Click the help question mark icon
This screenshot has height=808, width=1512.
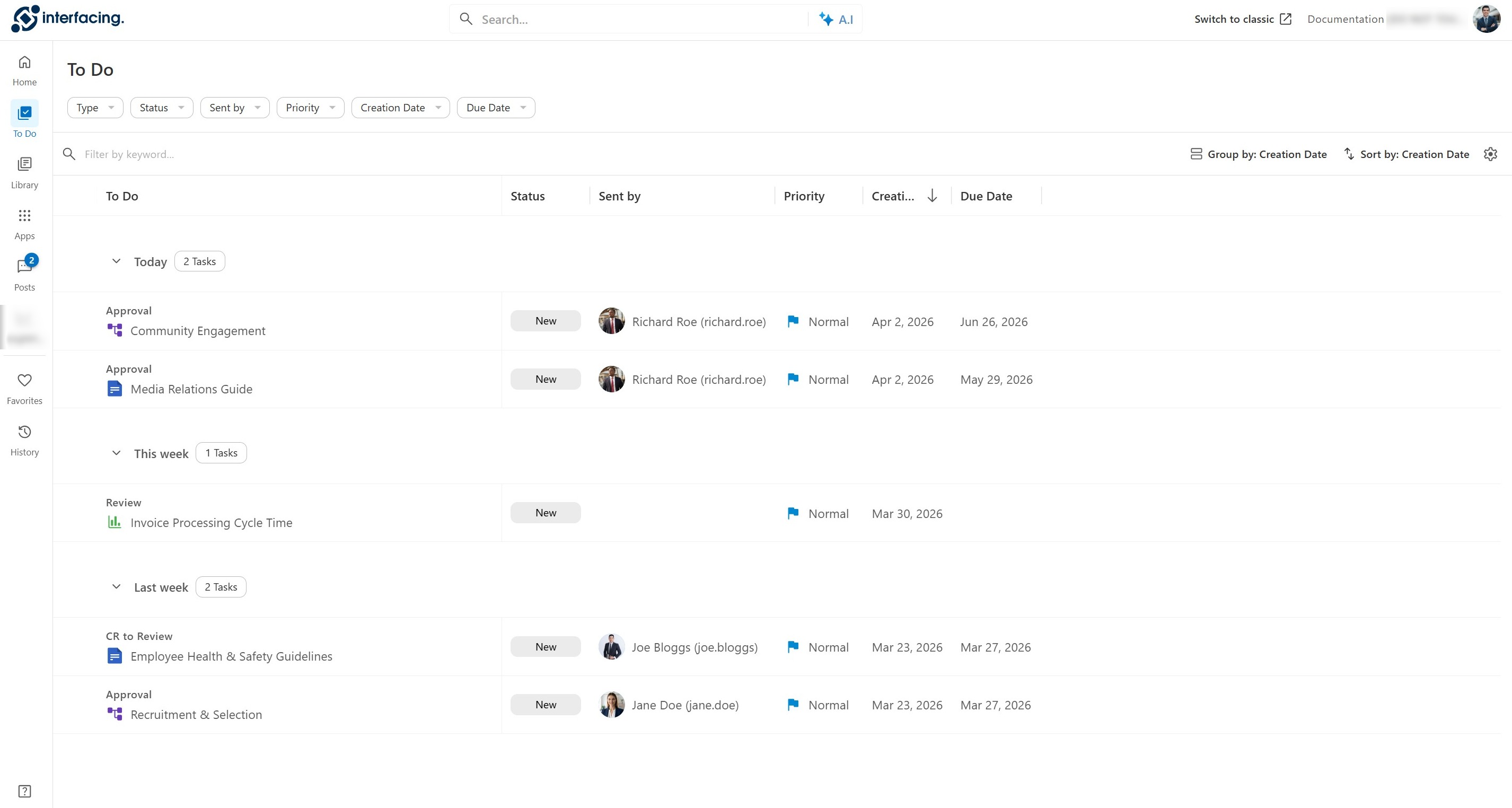click(x=24, y=791)
